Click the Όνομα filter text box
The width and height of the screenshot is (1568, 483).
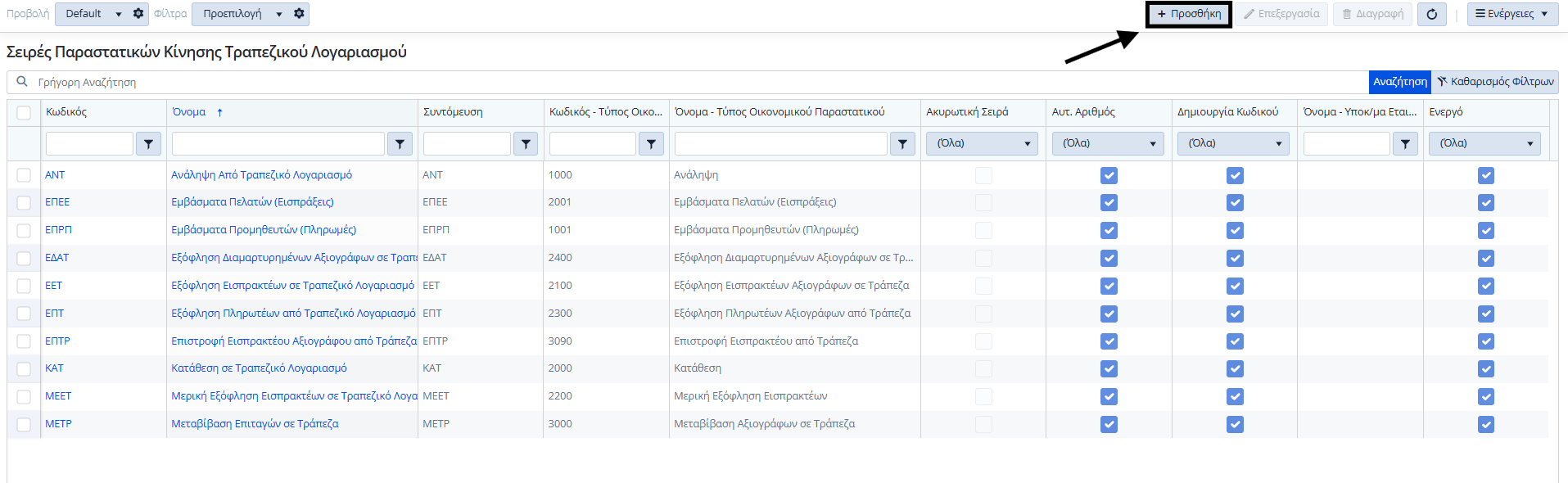278,143
